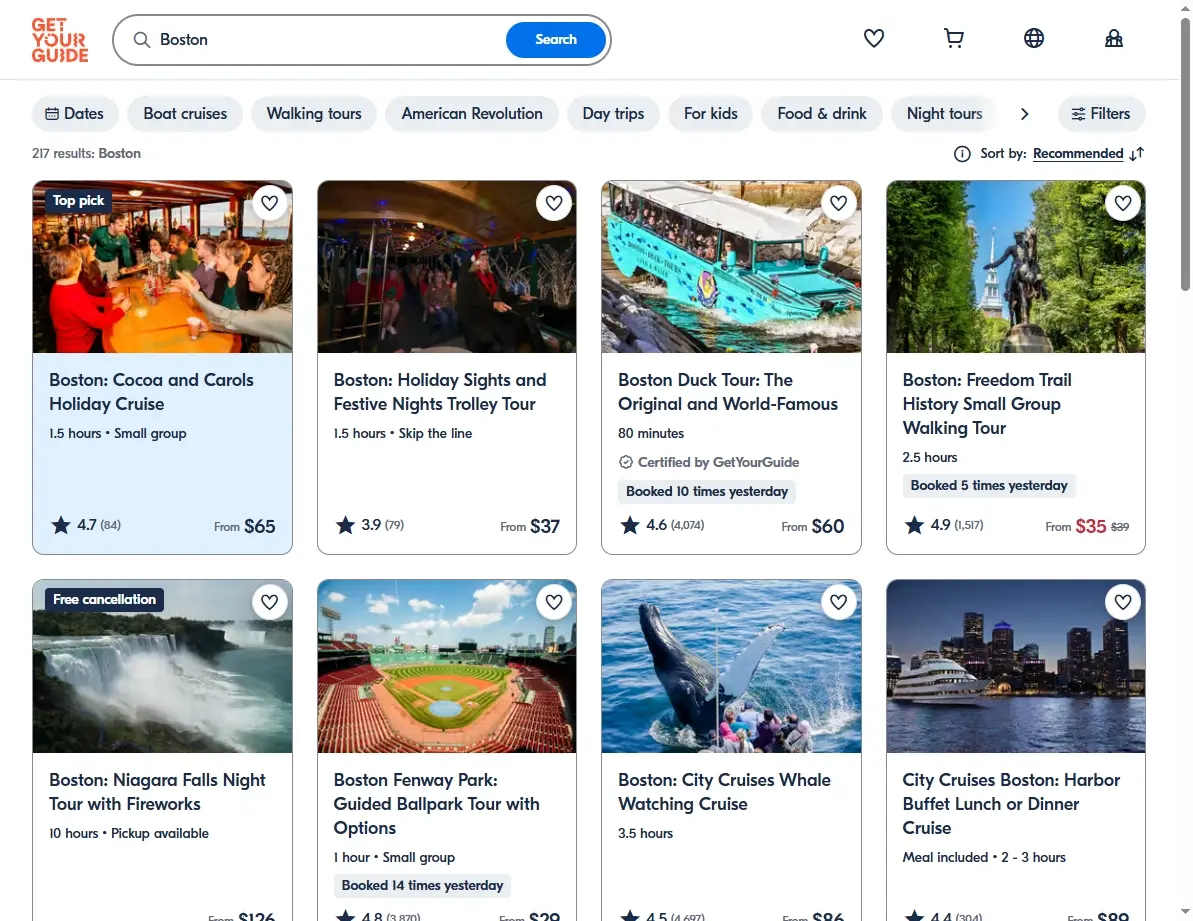Click star rating icon on Duck Tour
Screen dimensions: 1193x921
pos(629,525)
